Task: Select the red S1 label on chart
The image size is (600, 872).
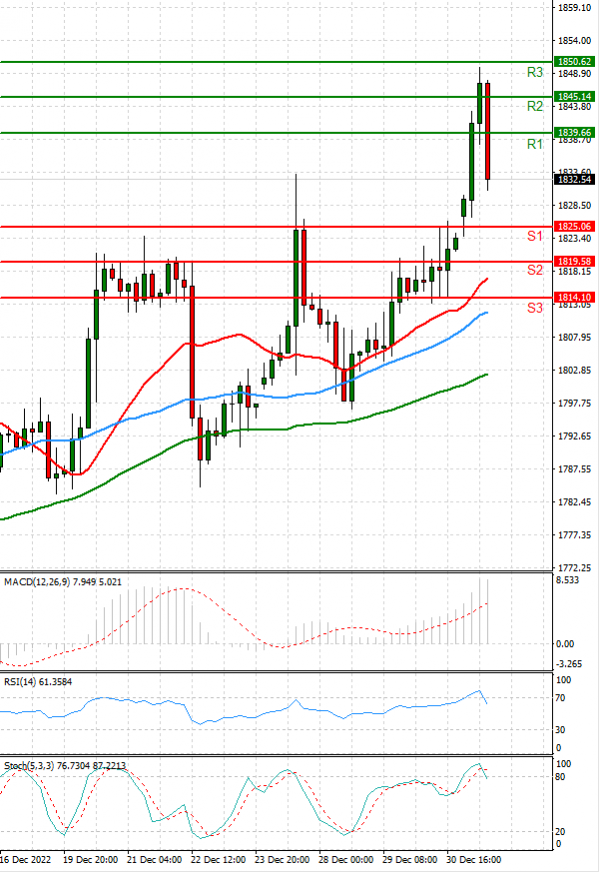Action: pos(534,236)
